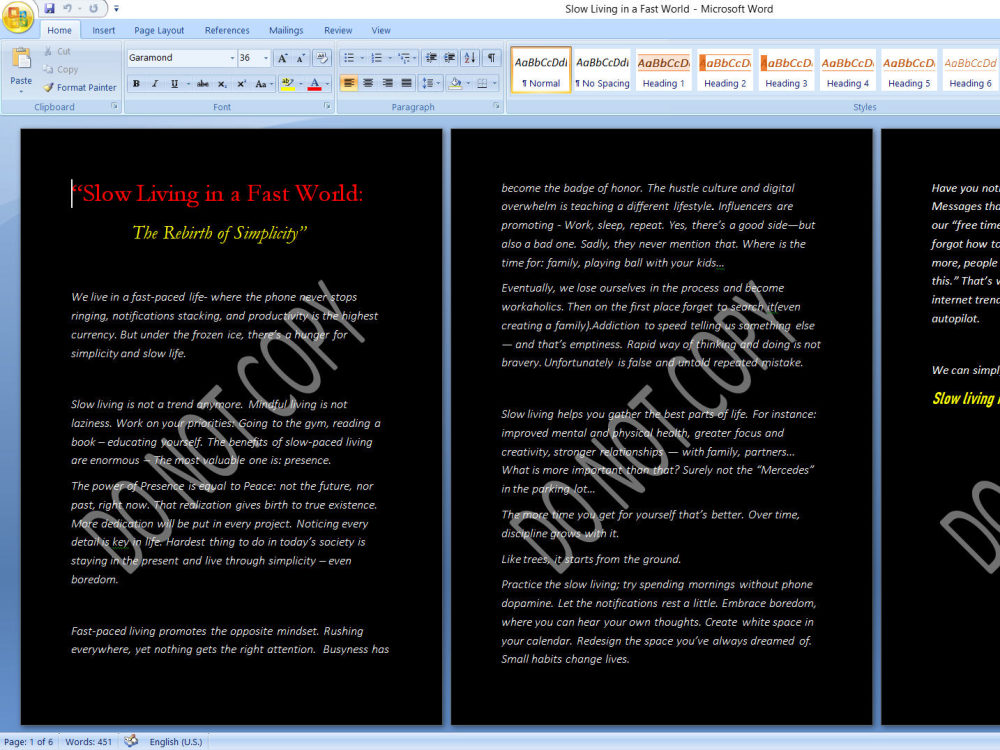Shrink font size icon

coord(301,58)
